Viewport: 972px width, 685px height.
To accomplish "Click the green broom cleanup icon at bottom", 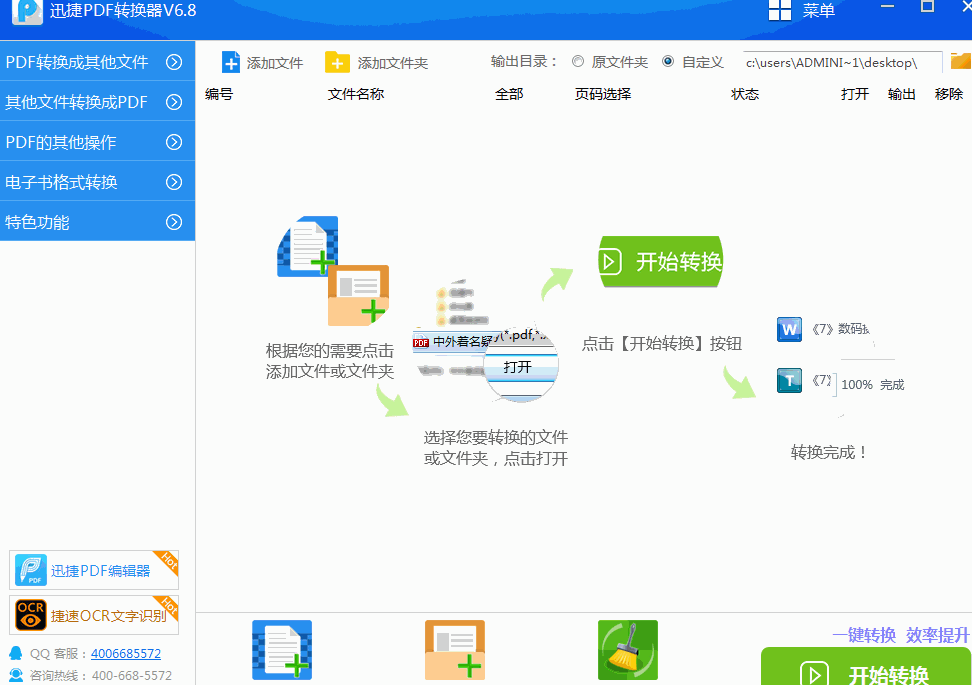I will (x=627, y=649).
